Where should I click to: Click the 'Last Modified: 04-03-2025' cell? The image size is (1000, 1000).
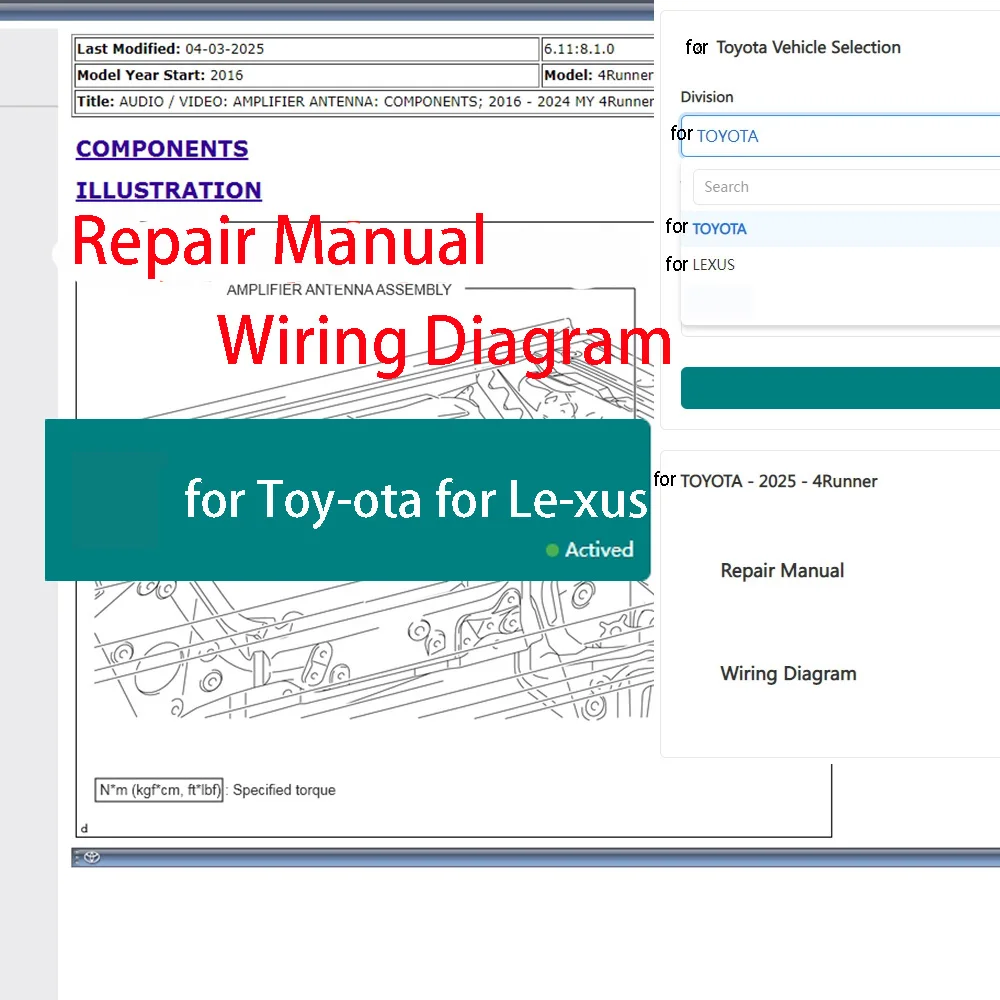tap(307, 49)
